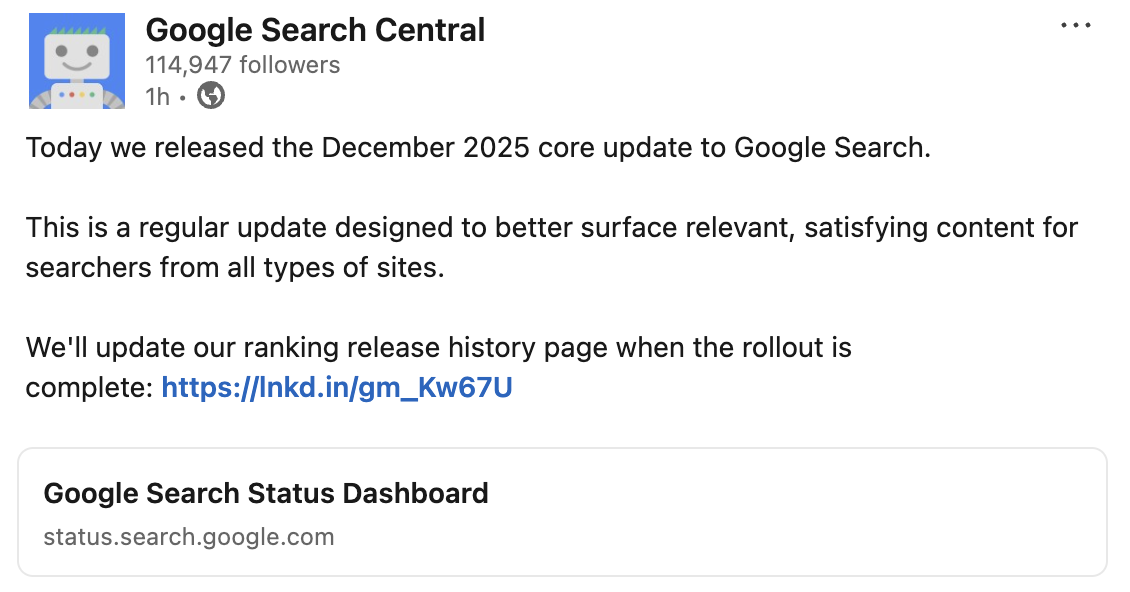
Task: Open the post options via the ellipsis menu
Action: click(1076, 25)
